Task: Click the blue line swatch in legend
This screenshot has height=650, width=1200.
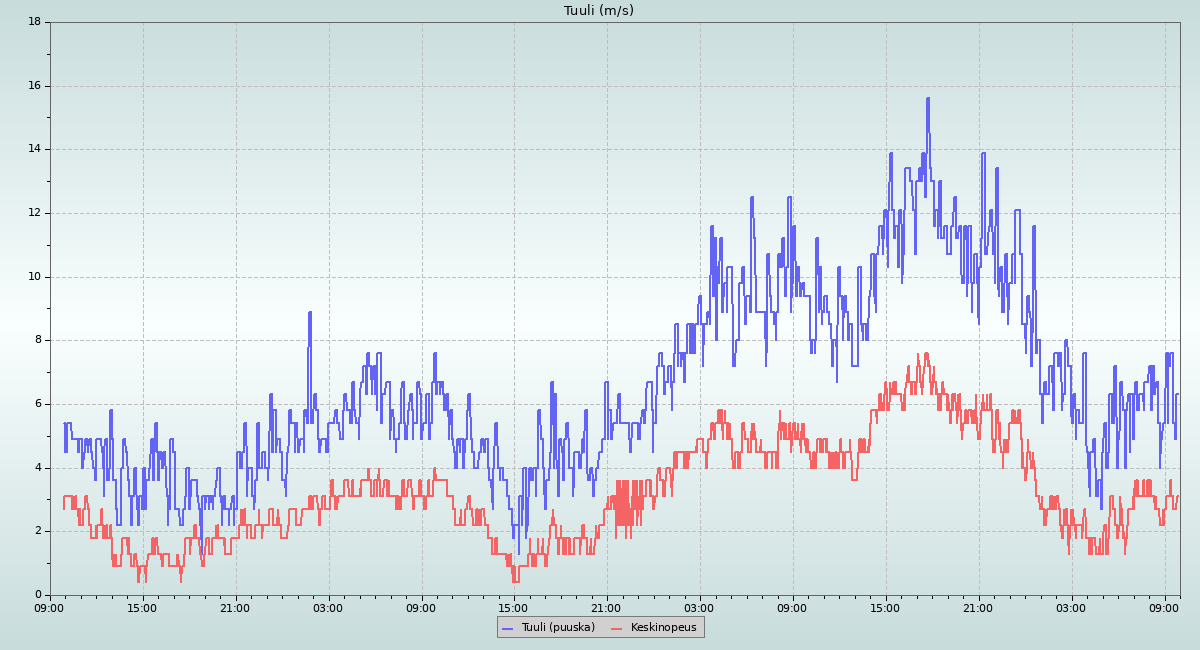Action: [507, 628]
